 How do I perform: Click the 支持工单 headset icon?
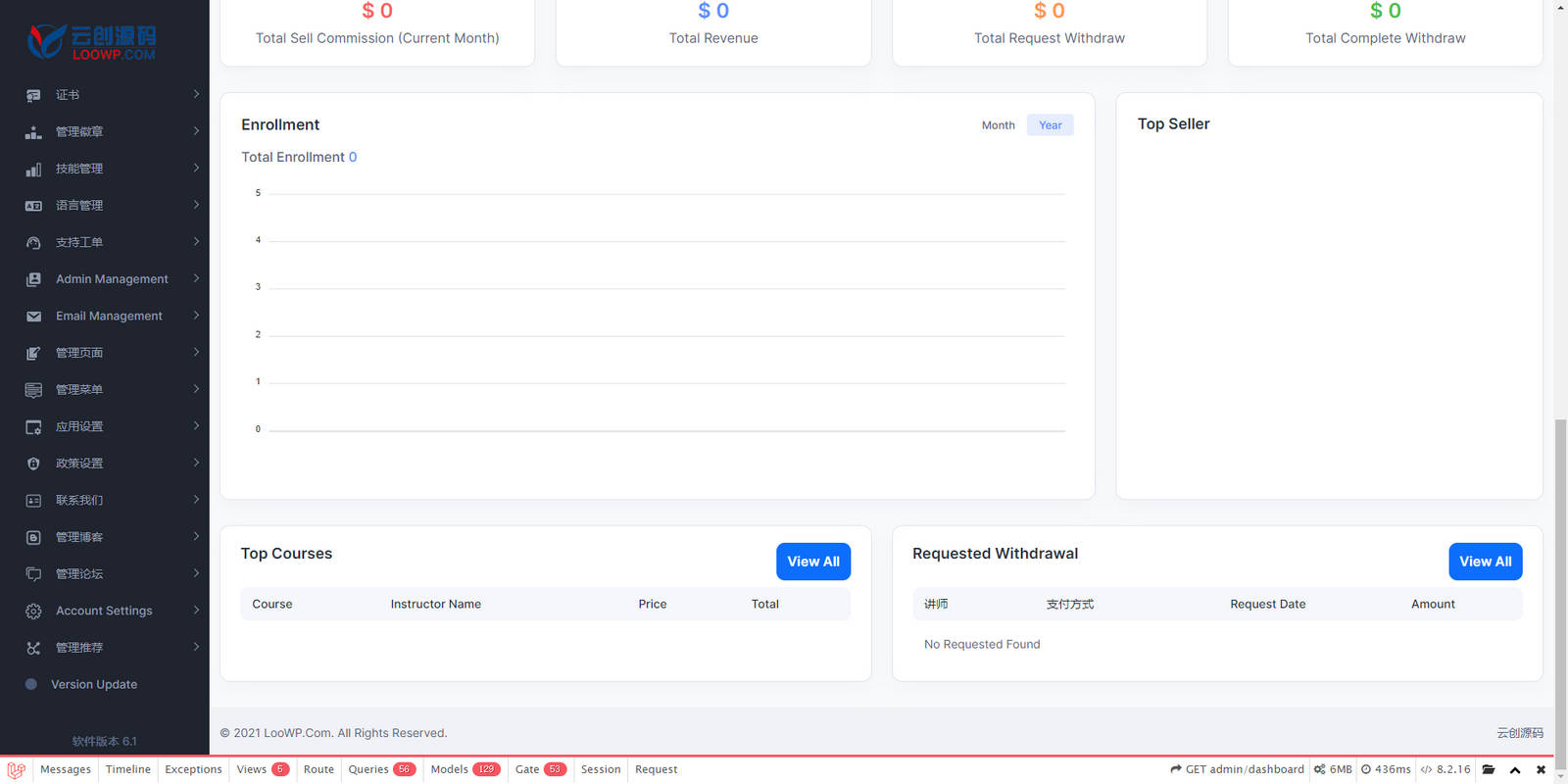tap(33, 243)
